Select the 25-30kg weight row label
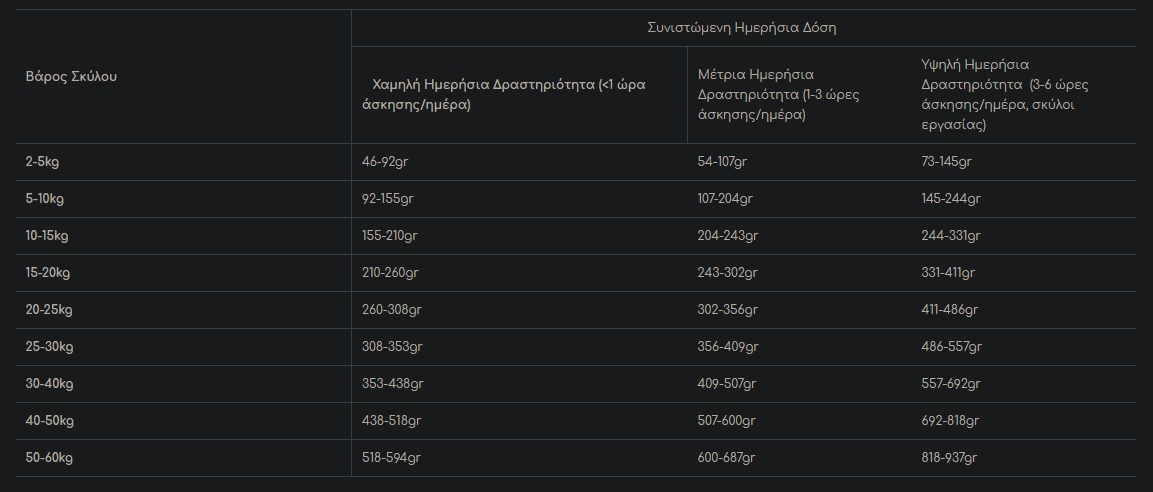 [49, 347]
